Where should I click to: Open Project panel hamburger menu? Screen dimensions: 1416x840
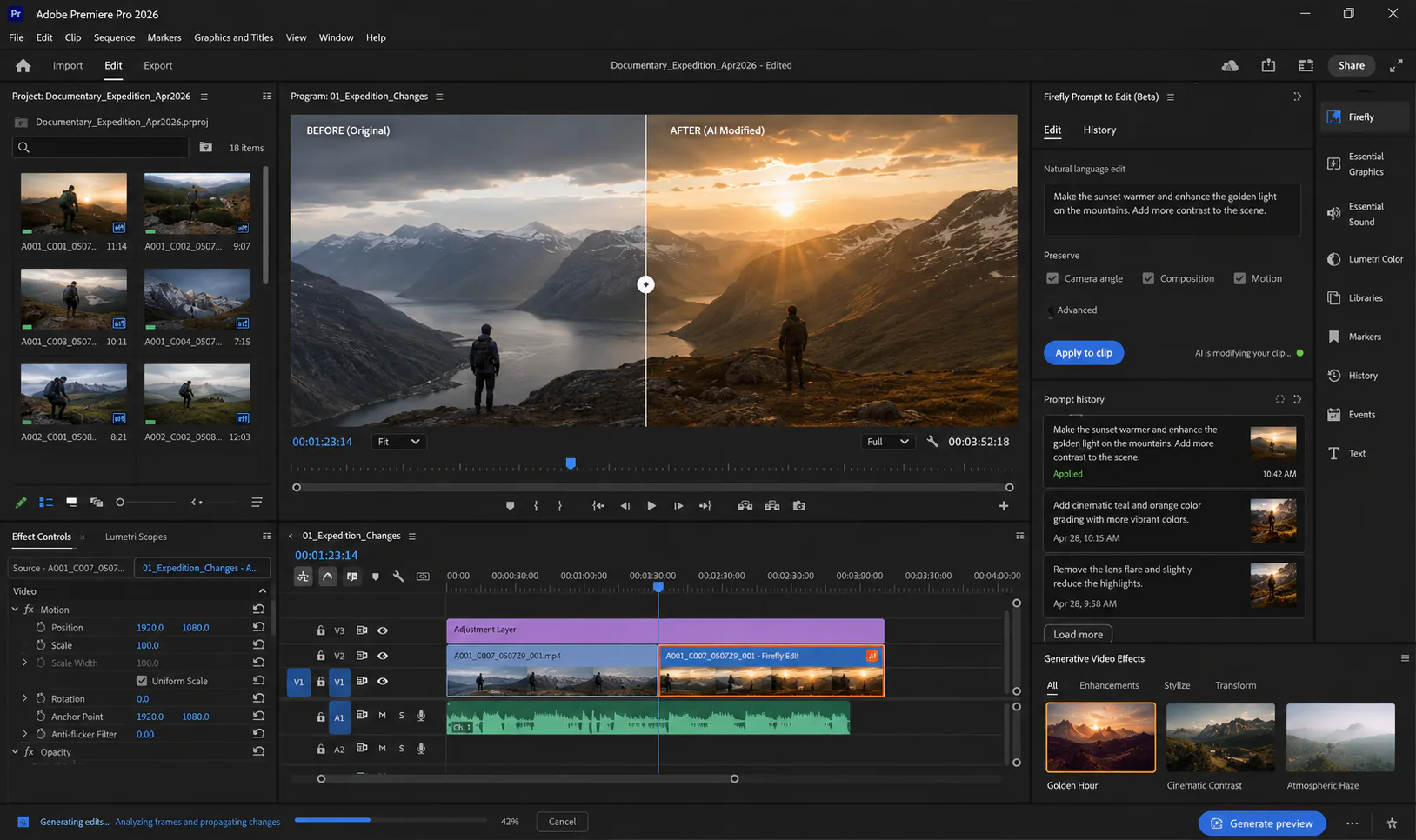(204, 97)
